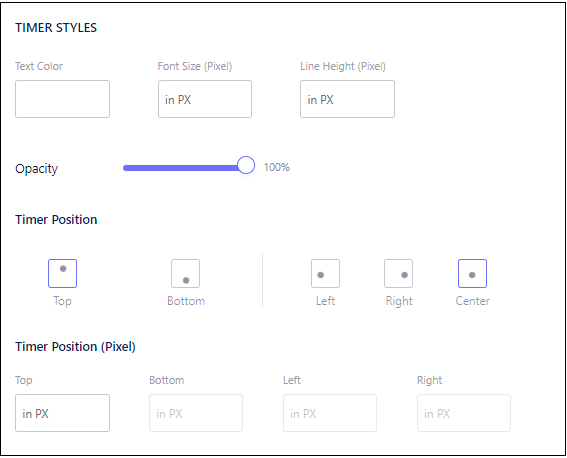This screenshot has height=458, width=567.
Task: Click the Line Height (Pixel) label
Action: pos(343,66)
